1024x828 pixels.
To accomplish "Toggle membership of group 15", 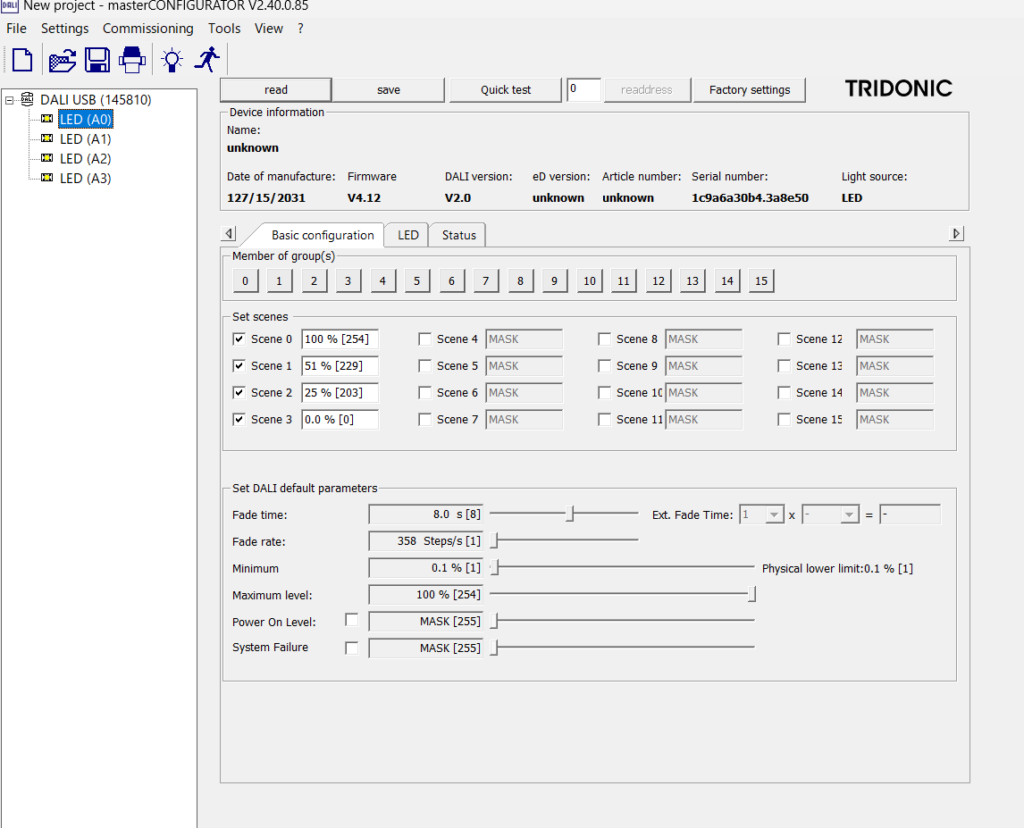I will [x=761, y=281].
